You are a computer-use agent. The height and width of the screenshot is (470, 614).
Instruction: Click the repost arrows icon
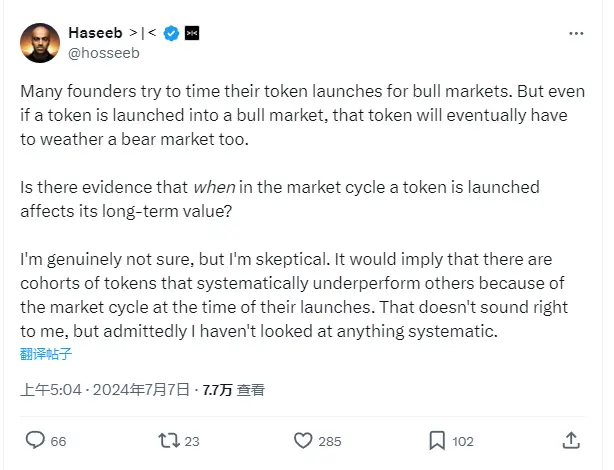(169, 440)
